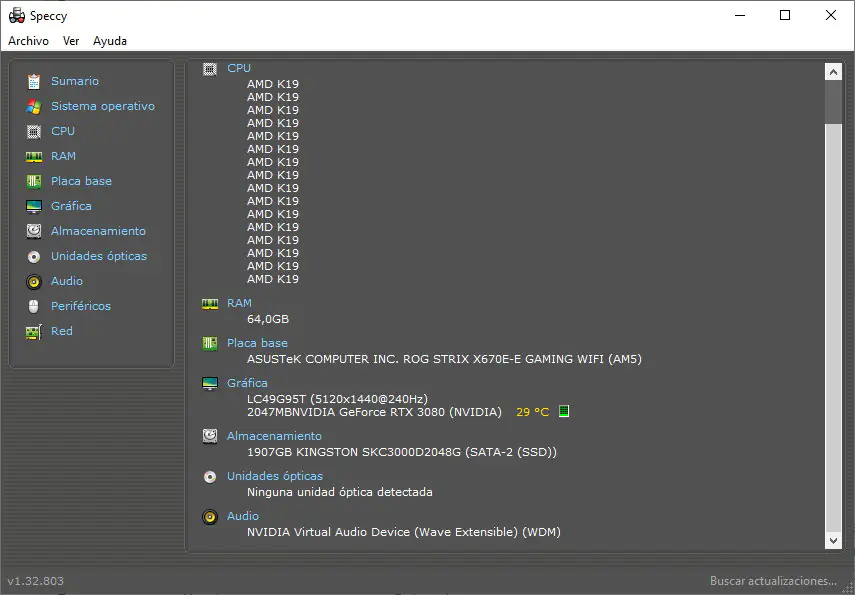
Task: Select Periféricos in the sidebar
Action: pos(81,306)
